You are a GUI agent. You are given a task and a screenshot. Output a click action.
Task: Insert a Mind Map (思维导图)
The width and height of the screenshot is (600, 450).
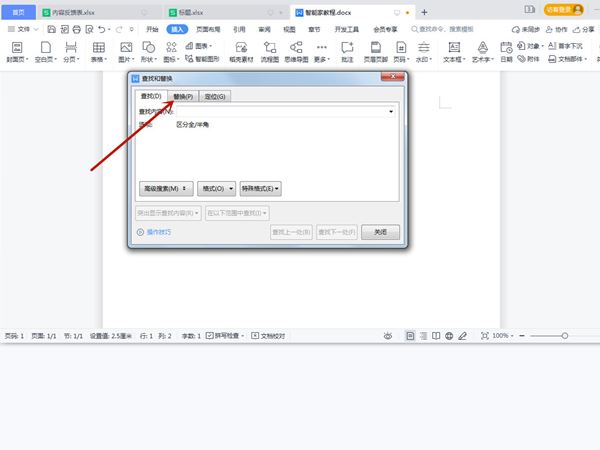tap(296, 52)
